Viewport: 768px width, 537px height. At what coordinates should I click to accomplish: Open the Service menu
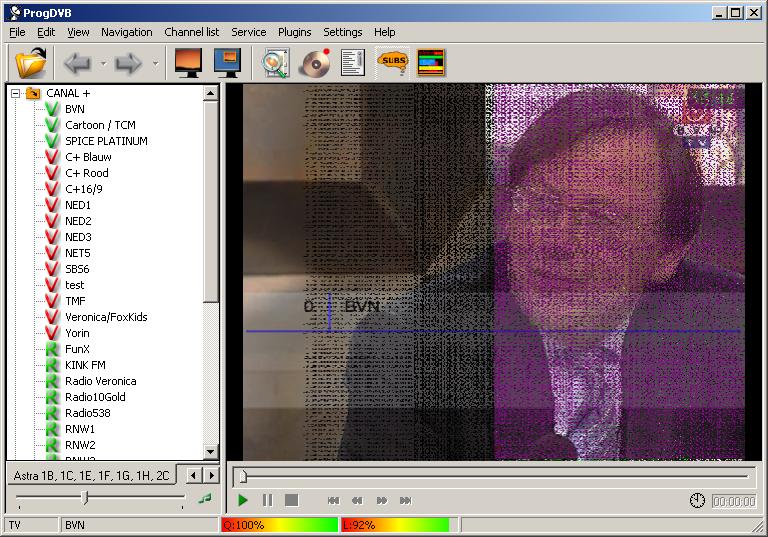(x=249, y=32)
